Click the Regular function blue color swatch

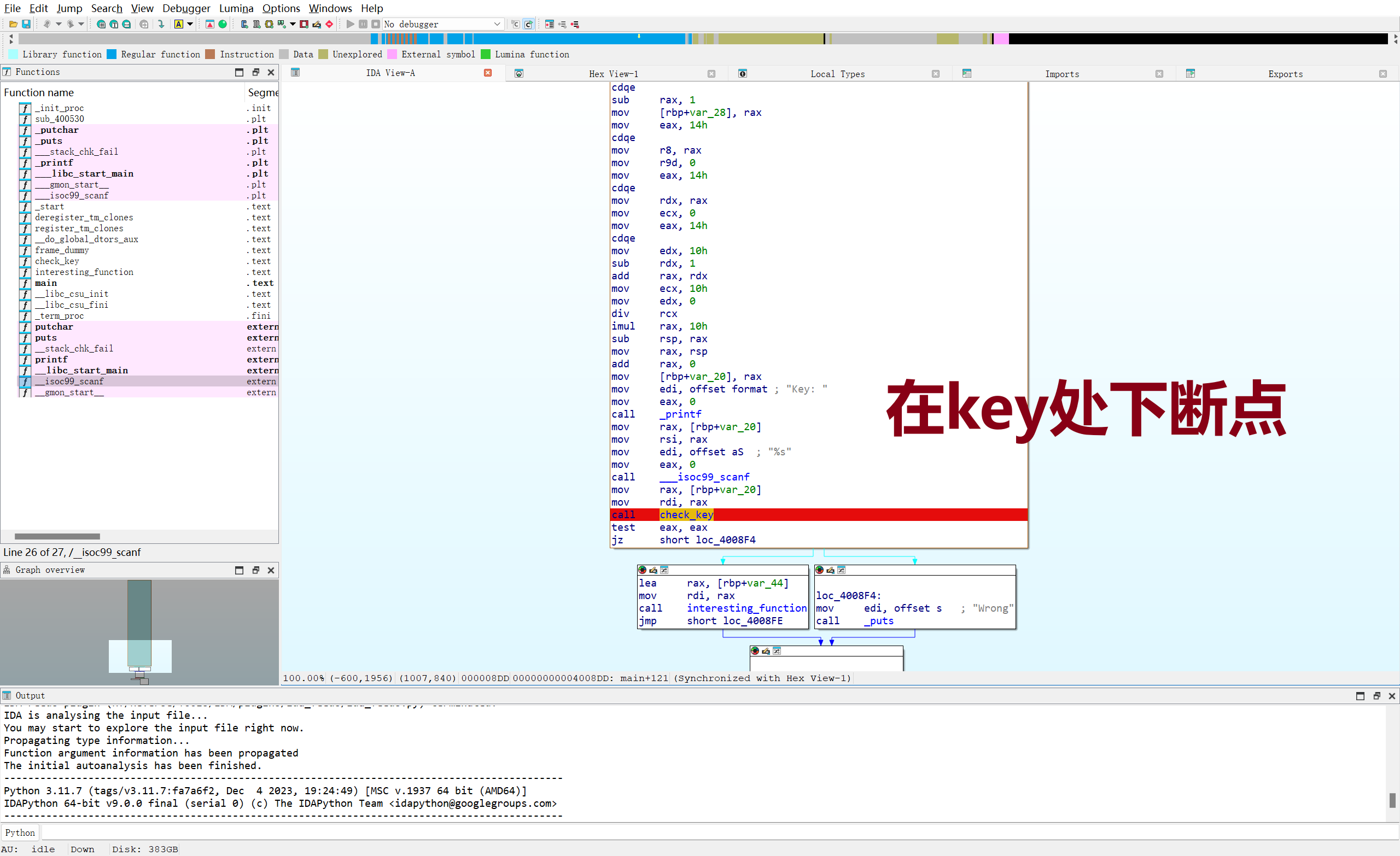pos(112,54)
